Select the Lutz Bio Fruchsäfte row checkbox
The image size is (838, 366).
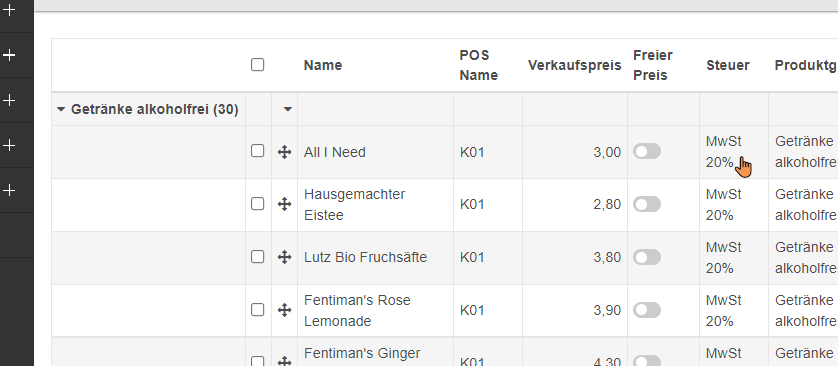pyautogui.click(x=258, y=257)
